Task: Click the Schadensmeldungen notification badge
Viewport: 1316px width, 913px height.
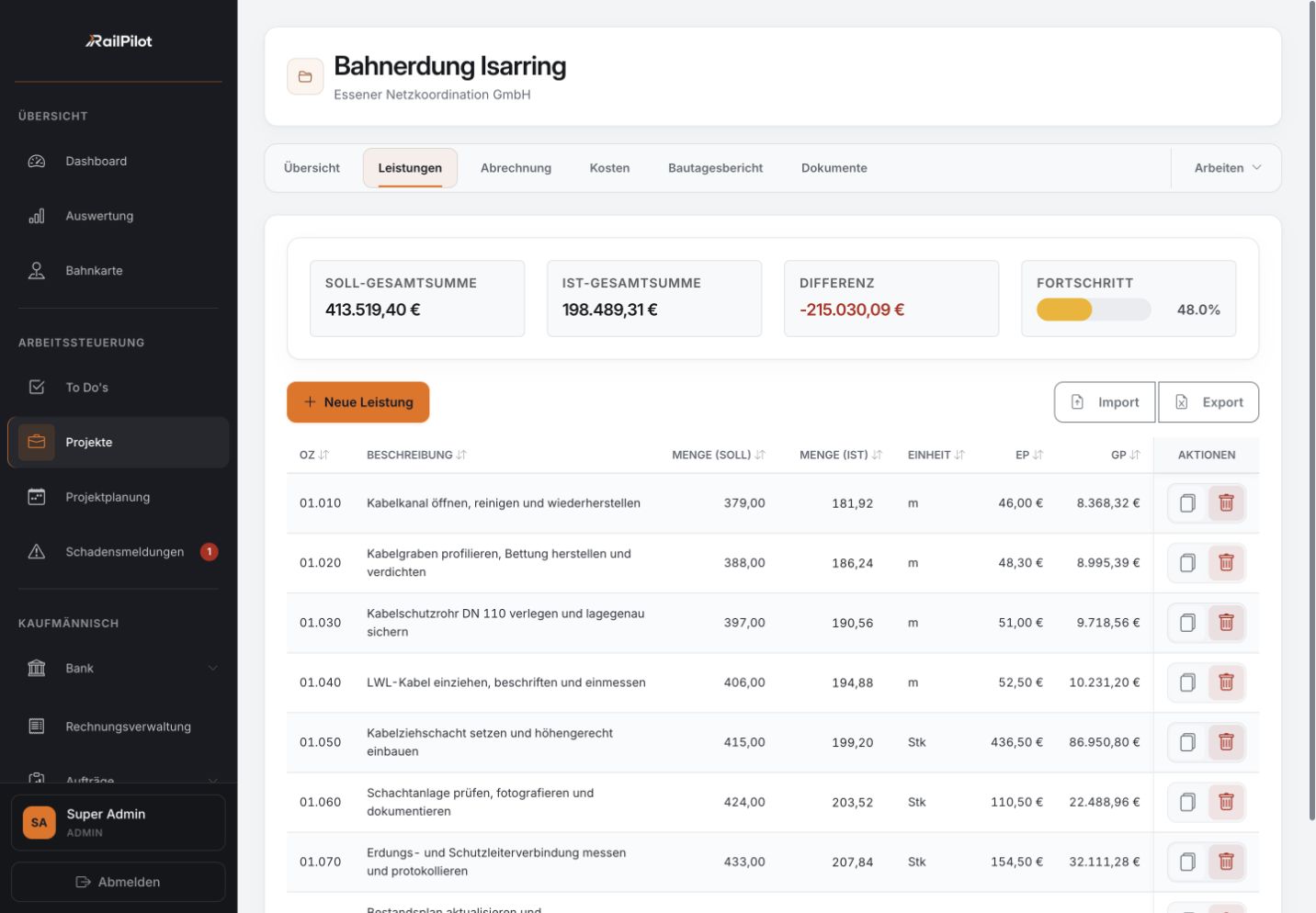Action: click(210, 552)
